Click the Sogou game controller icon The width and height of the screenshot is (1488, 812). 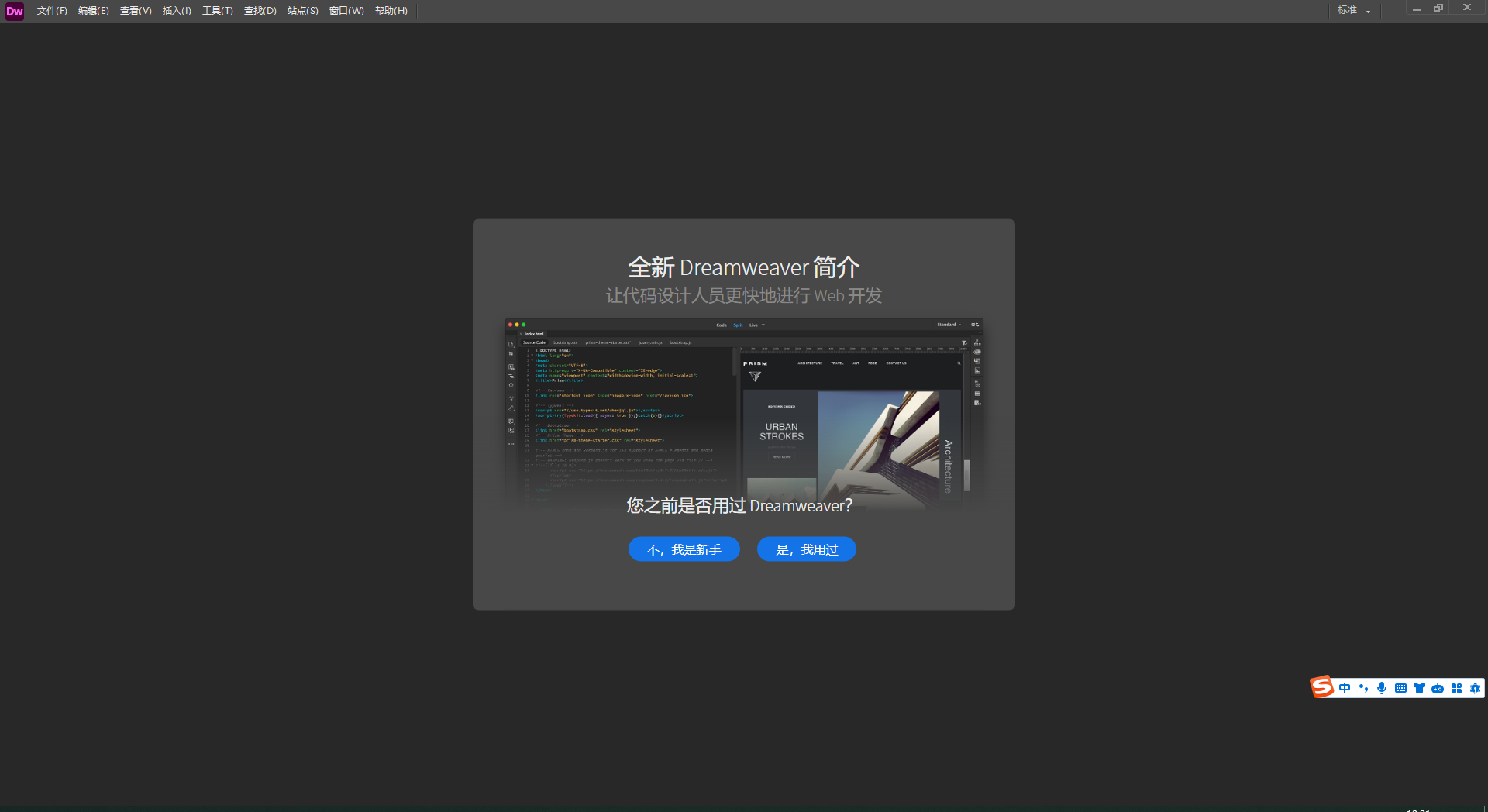[x=1438, y=688]
